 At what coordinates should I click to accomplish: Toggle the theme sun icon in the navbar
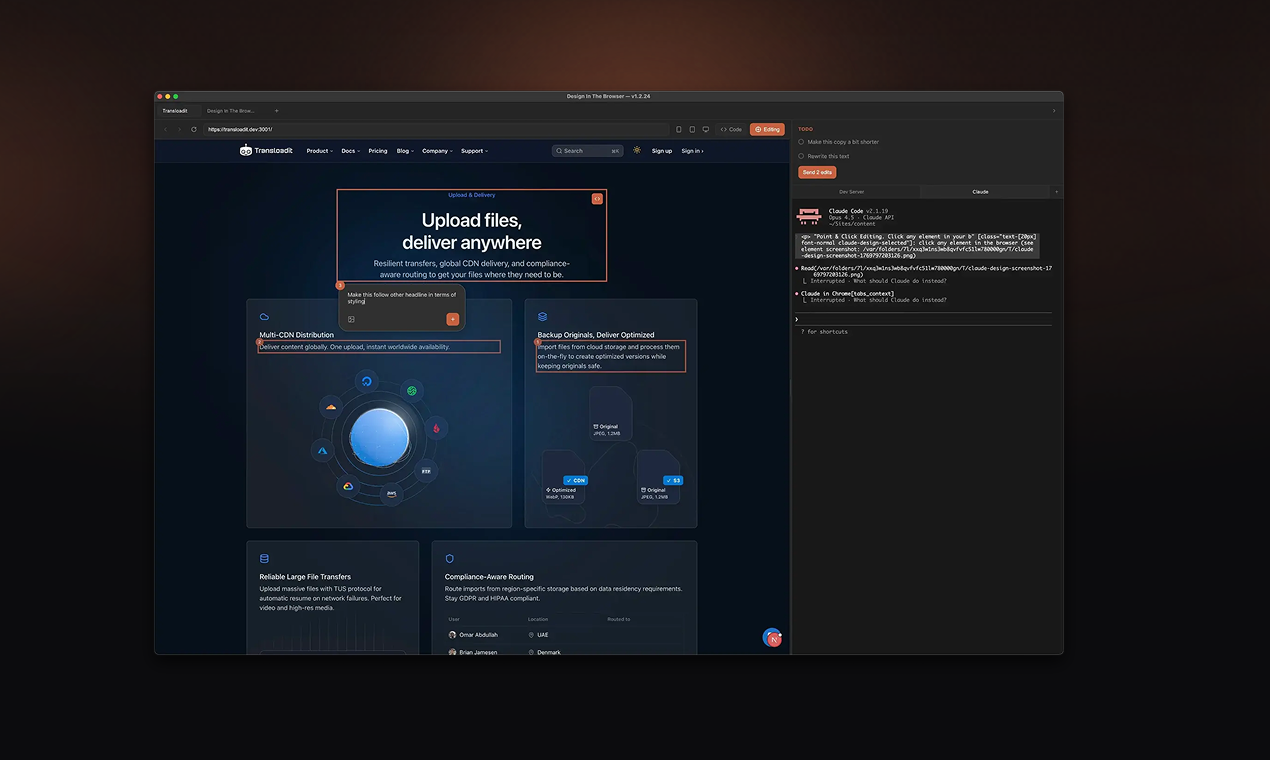pyautogui.click(x=637, y=150)
